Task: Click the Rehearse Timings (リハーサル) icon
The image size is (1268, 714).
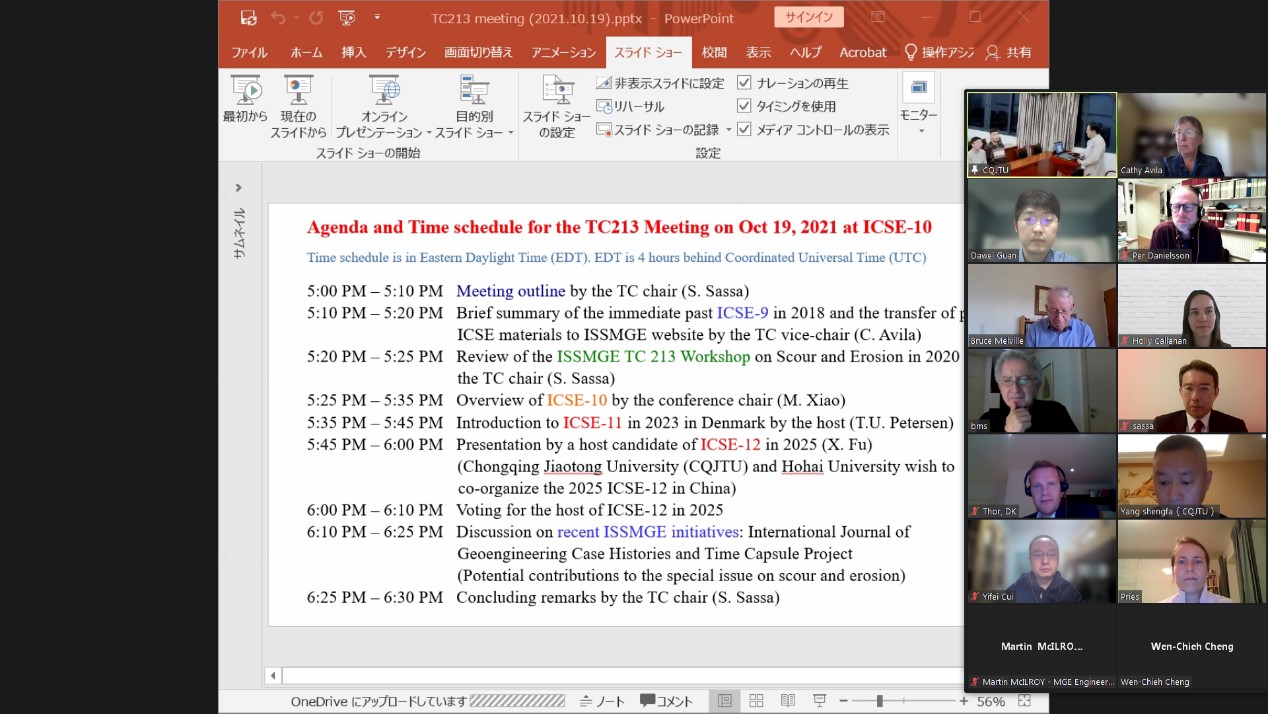Action: tap(605, 106)
